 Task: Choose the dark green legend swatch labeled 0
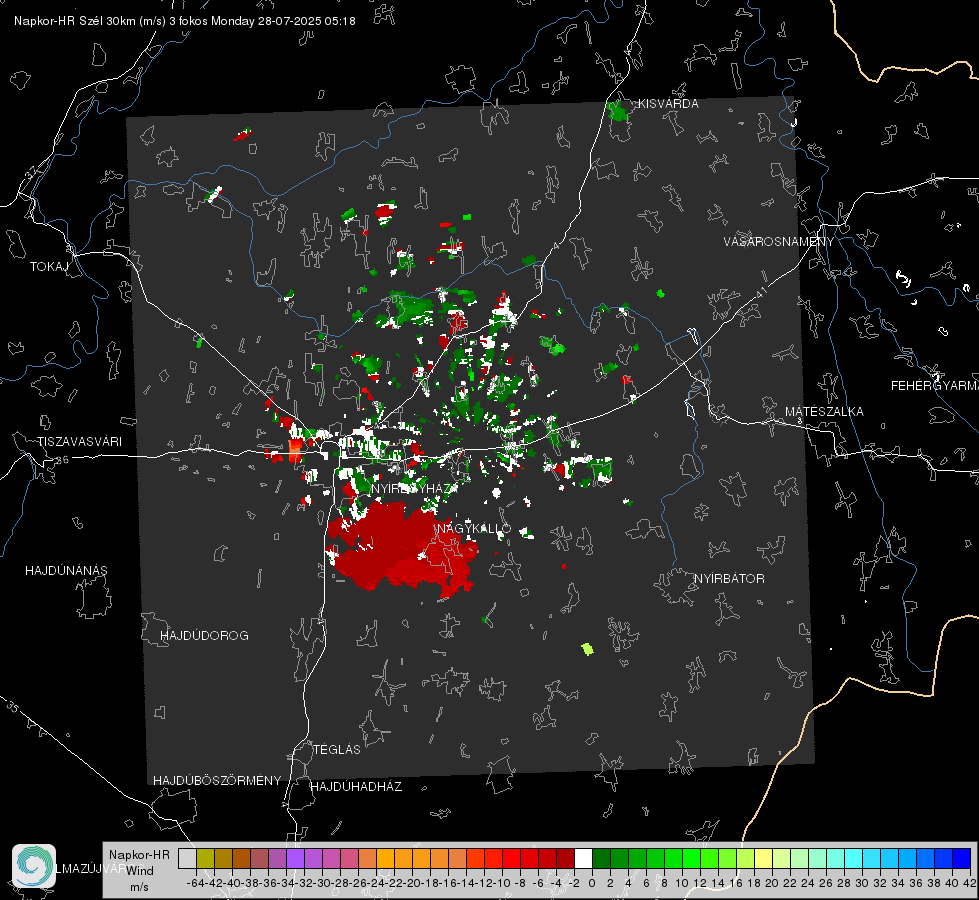(x=601, y=858)
